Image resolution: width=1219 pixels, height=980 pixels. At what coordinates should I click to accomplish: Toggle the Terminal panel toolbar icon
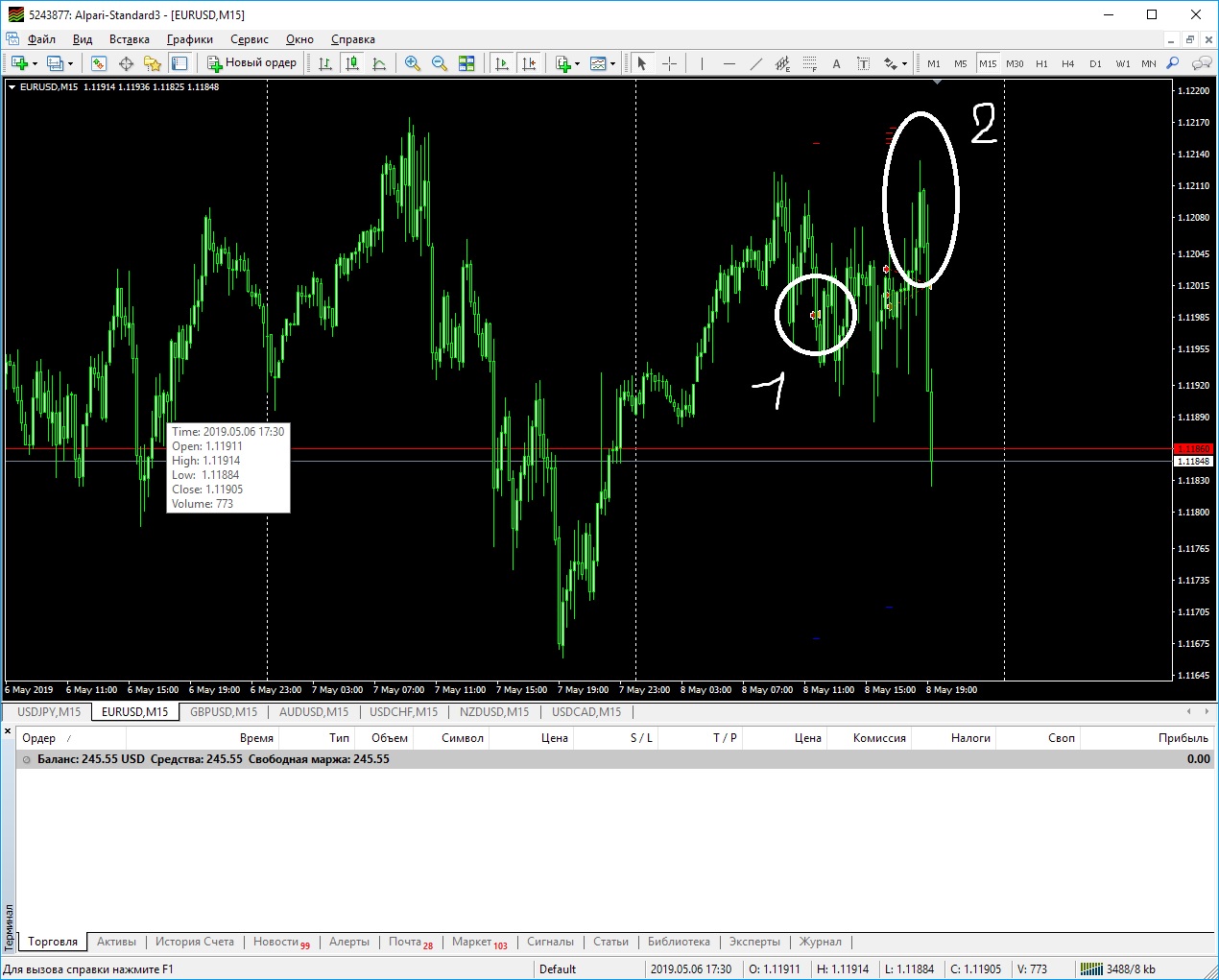pos(179,63)
